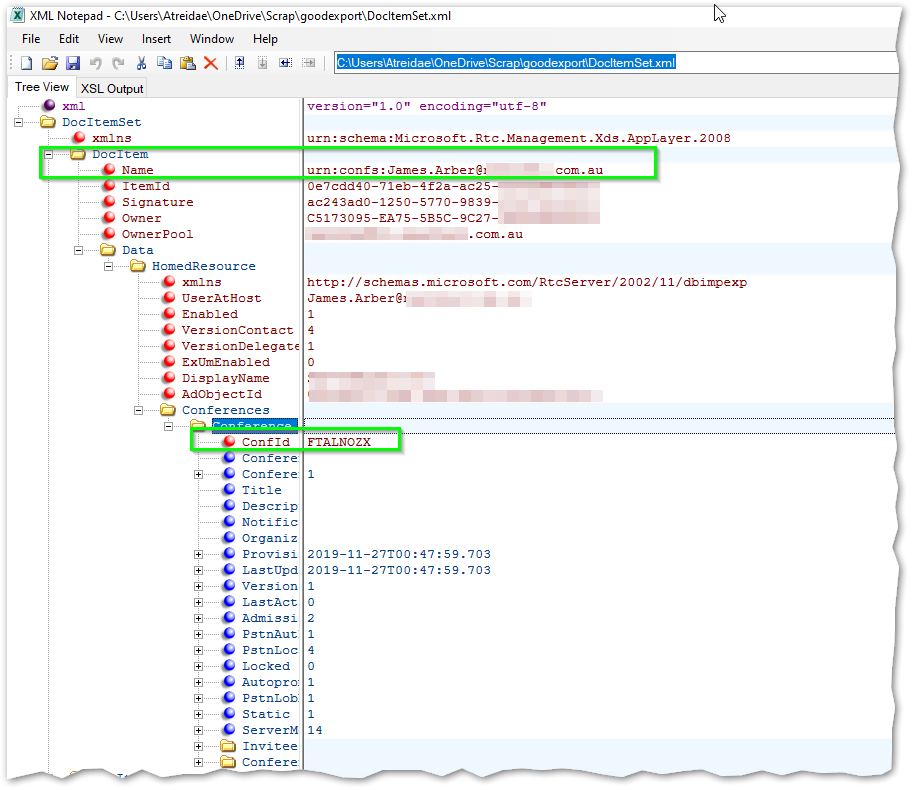This screenshot has height=790, width=913.
Task: Open the Help menu
Action: click(265, 39)
